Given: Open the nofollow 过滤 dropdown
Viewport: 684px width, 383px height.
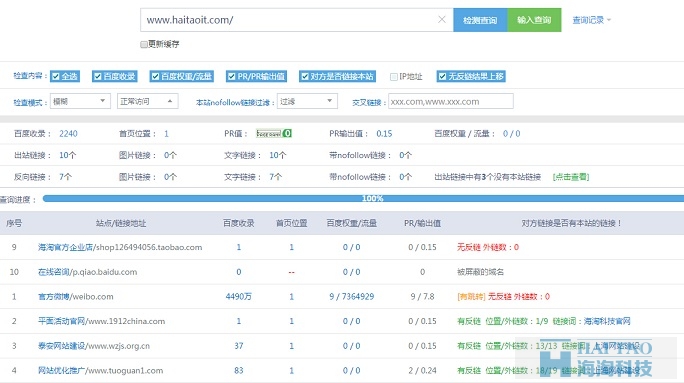Looking at the screenshot, I should 307,101.
